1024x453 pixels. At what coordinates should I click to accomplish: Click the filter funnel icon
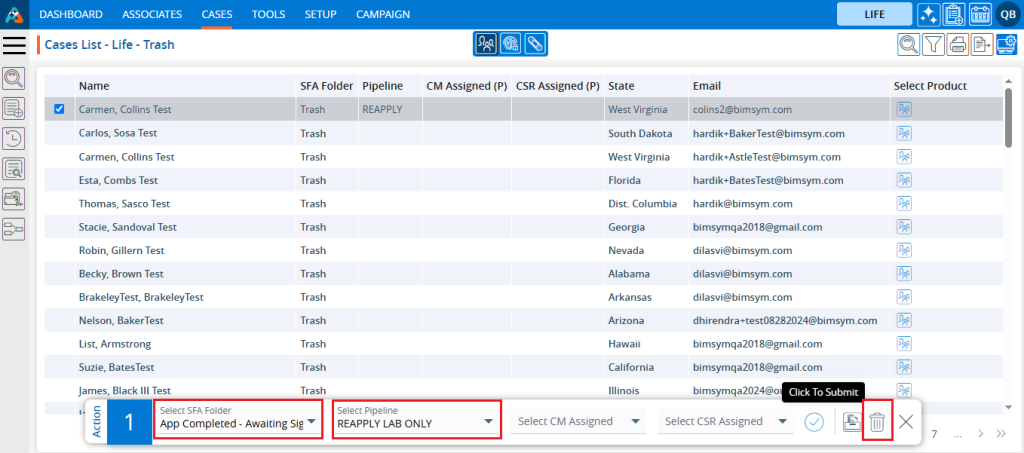(933, 44)
